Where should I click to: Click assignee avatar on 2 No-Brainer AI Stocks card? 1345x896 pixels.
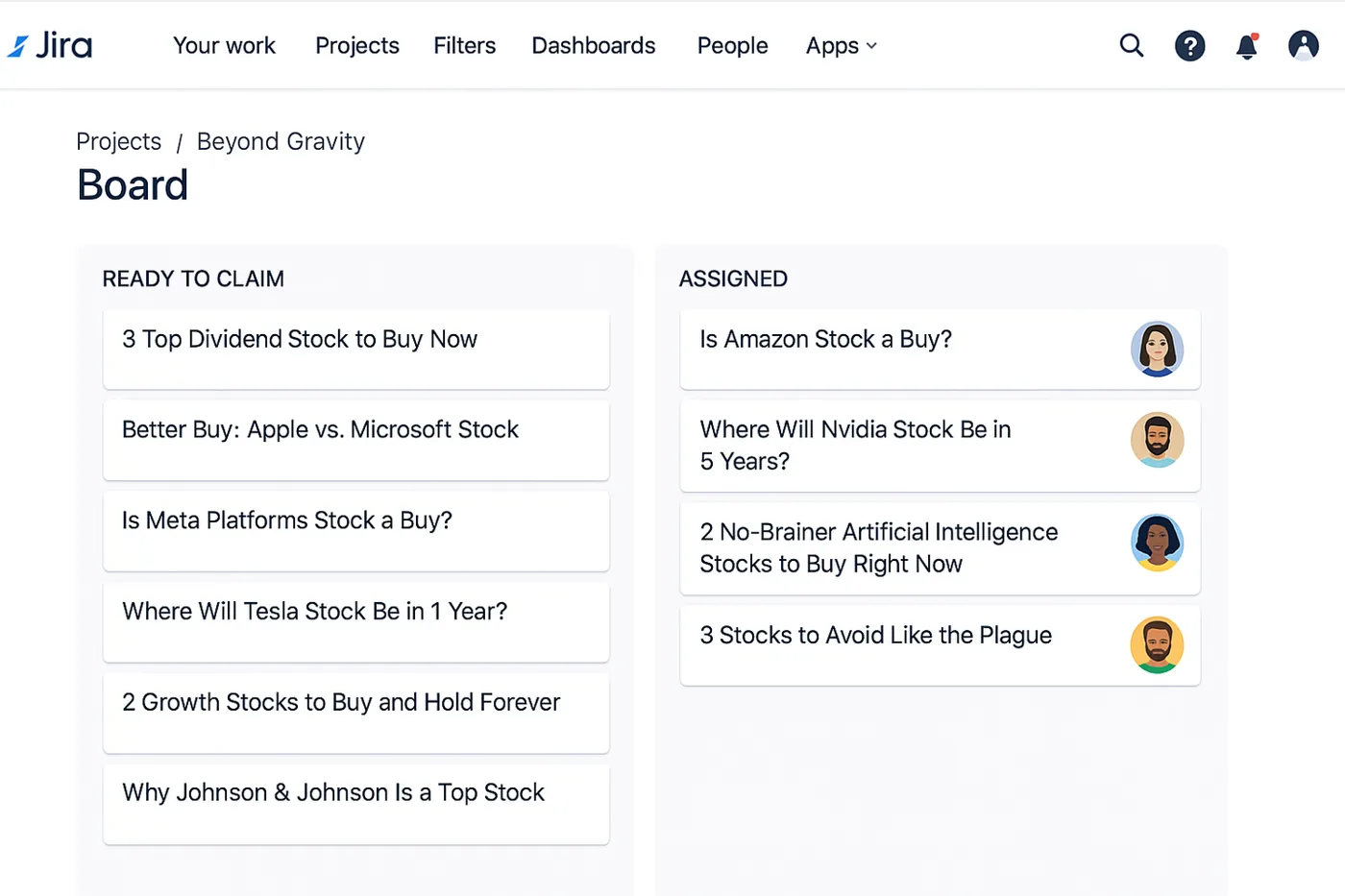click(1157, 543)
